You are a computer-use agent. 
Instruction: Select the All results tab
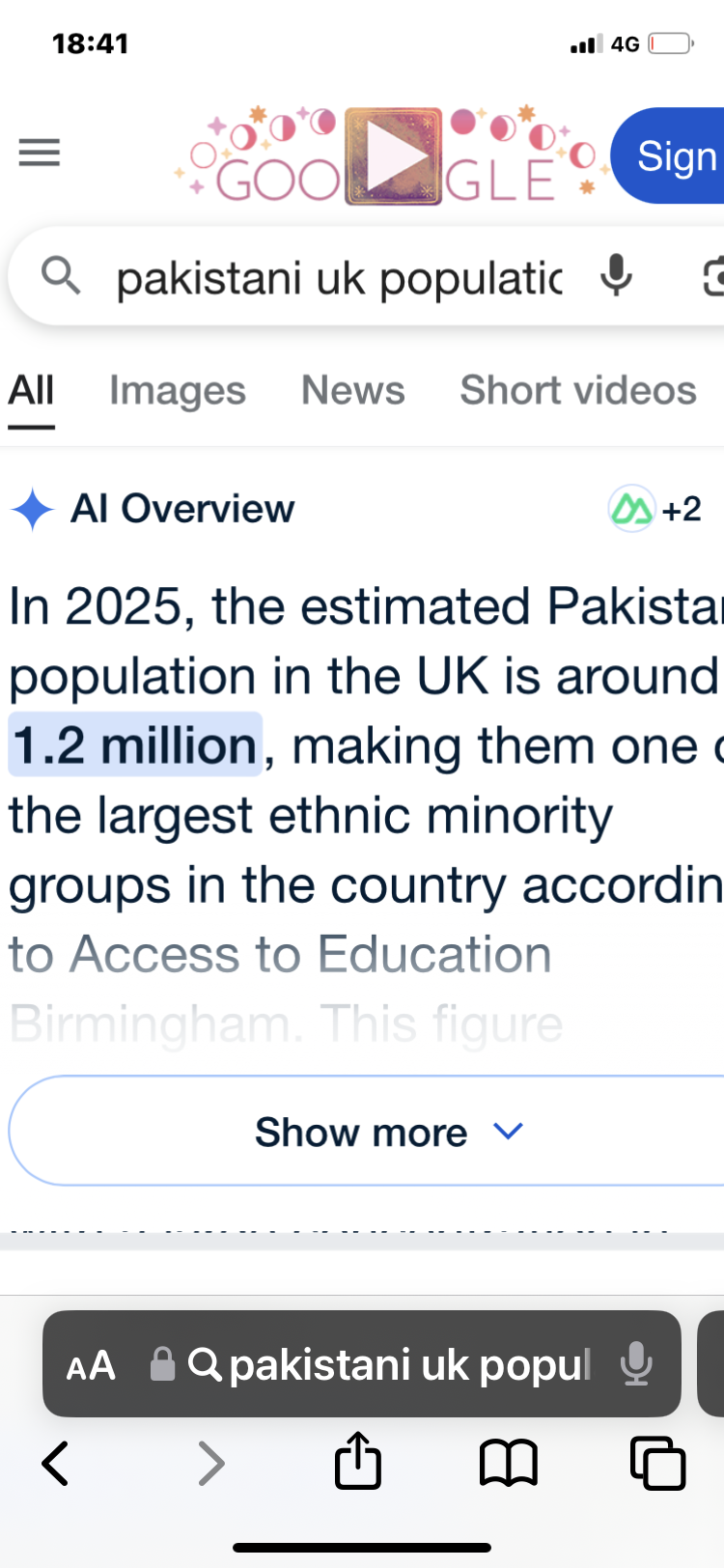[x=31, y=391]
